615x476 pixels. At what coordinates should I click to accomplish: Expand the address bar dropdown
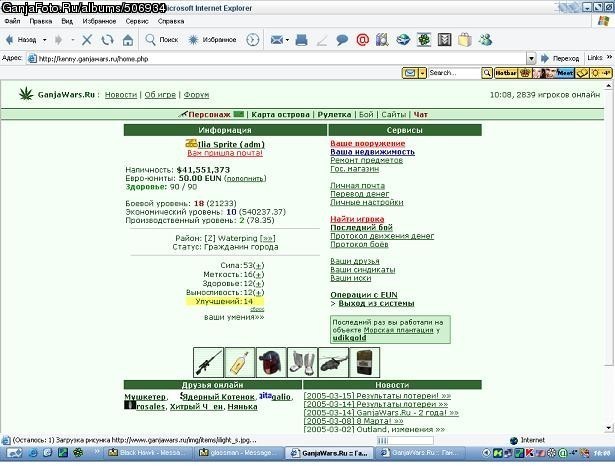[x=531, y=59]
